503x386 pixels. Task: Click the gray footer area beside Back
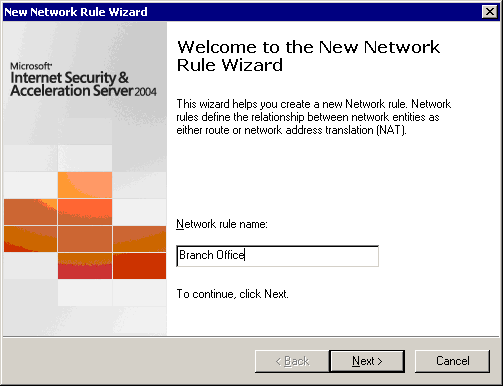pos(128,361)
